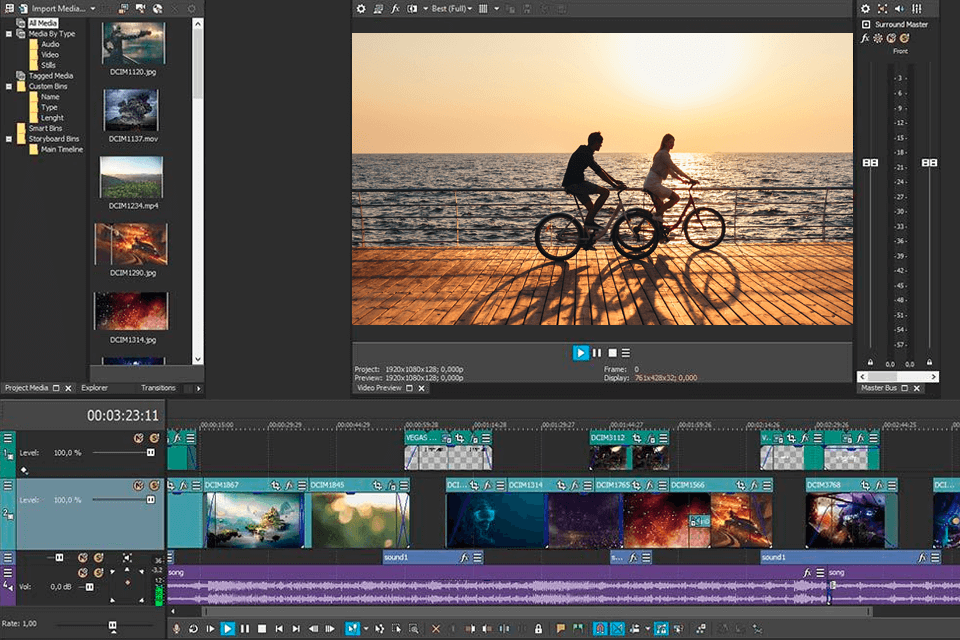Toggle loop playback in the transport bar

[193, 628]
